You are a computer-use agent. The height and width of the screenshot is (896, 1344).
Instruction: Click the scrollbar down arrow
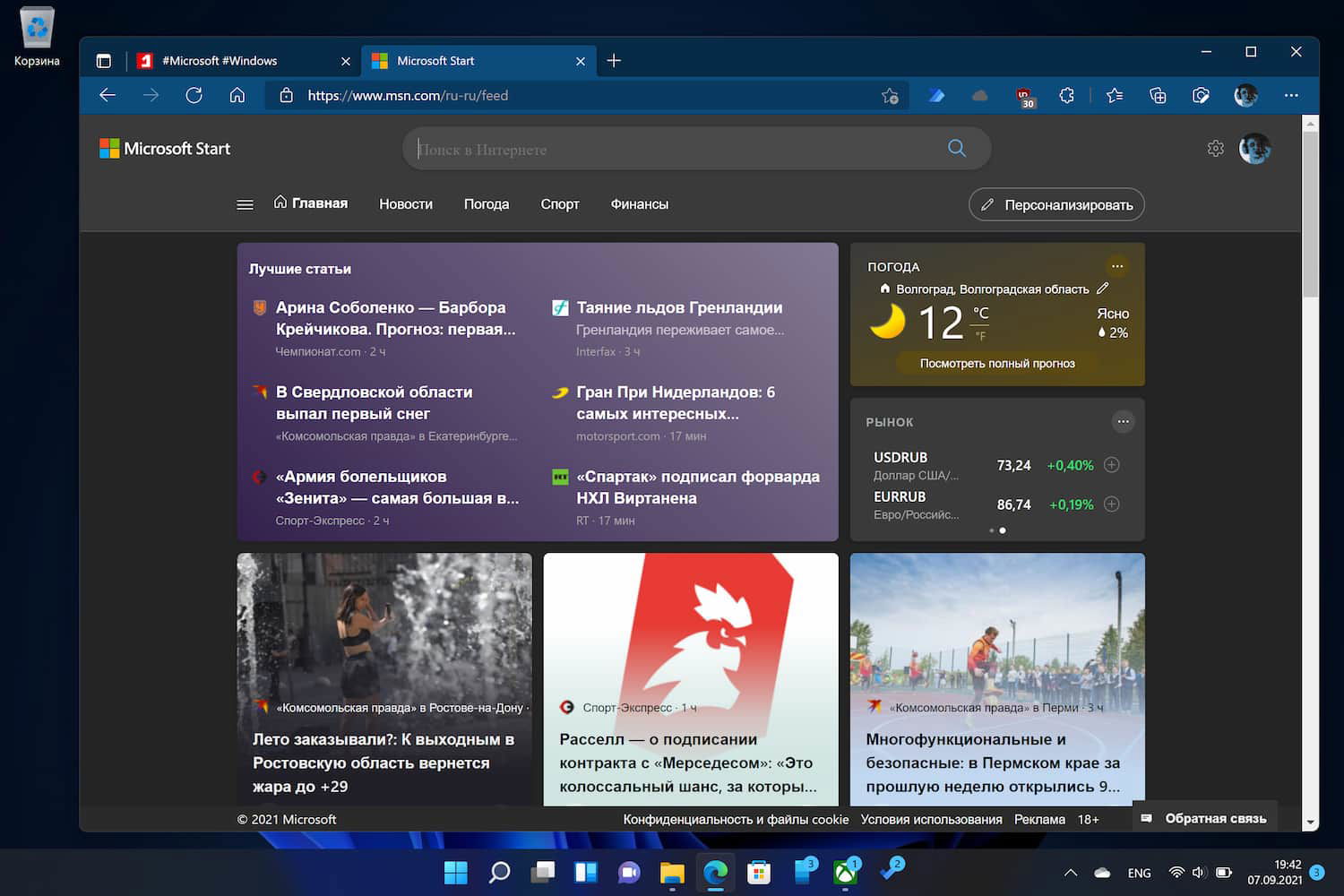(x=1311, y=822)
